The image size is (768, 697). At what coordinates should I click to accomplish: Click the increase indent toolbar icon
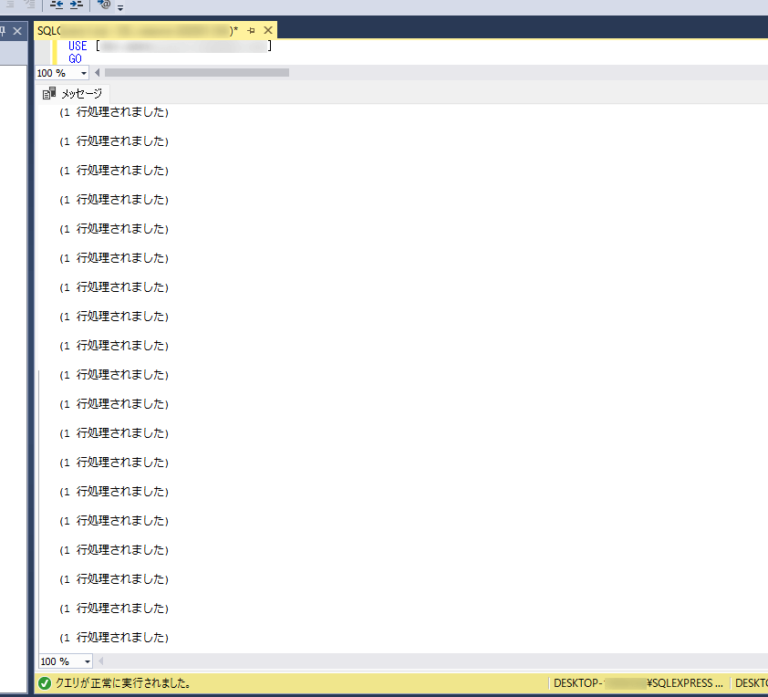(x=76, y=5)
